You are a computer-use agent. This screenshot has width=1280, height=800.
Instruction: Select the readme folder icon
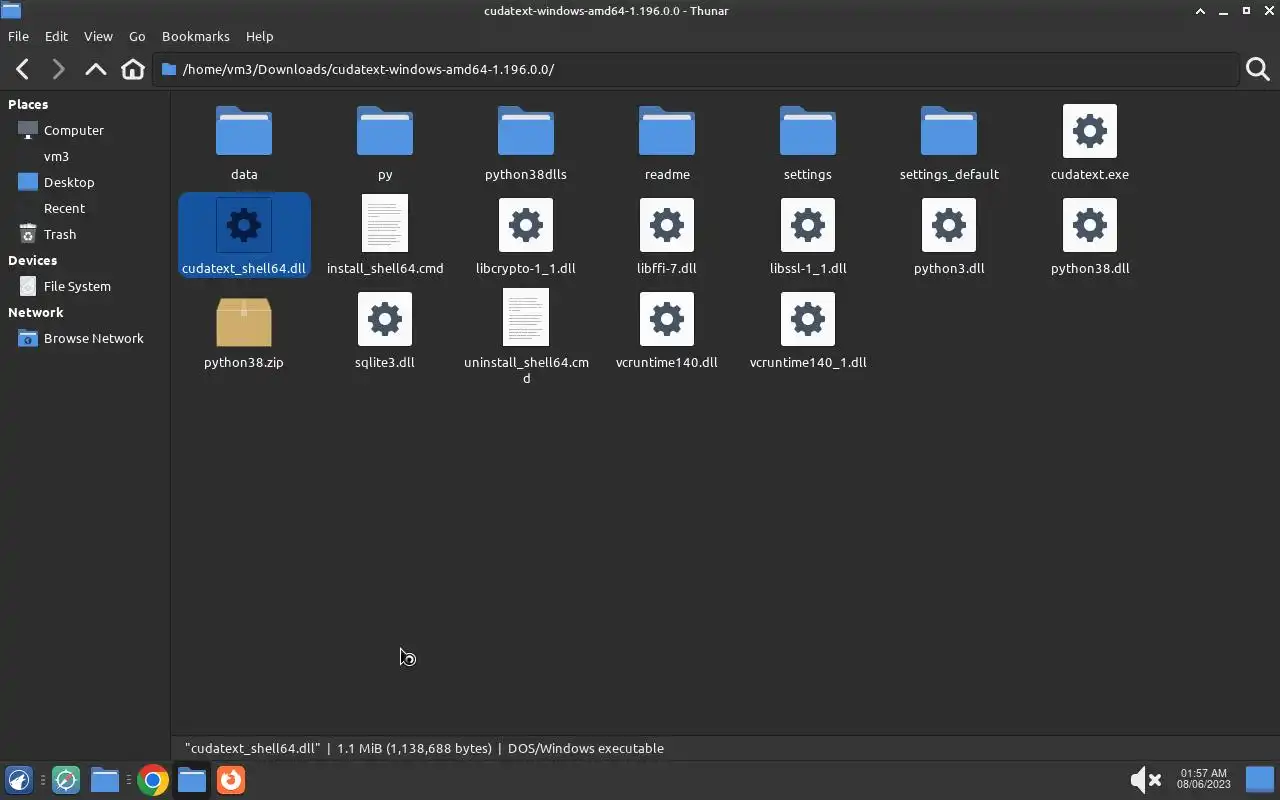pos(667,131)
